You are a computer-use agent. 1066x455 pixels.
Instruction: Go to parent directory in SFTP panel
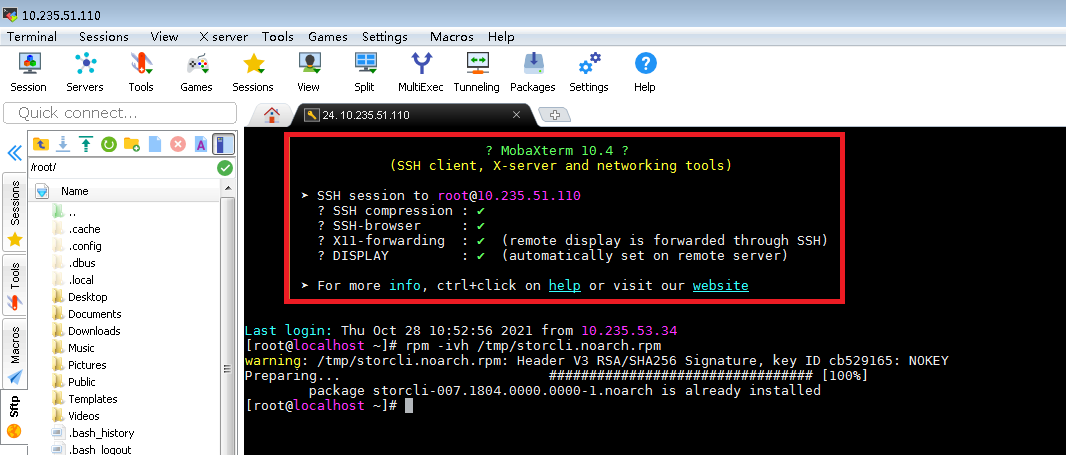click(40, 144)
